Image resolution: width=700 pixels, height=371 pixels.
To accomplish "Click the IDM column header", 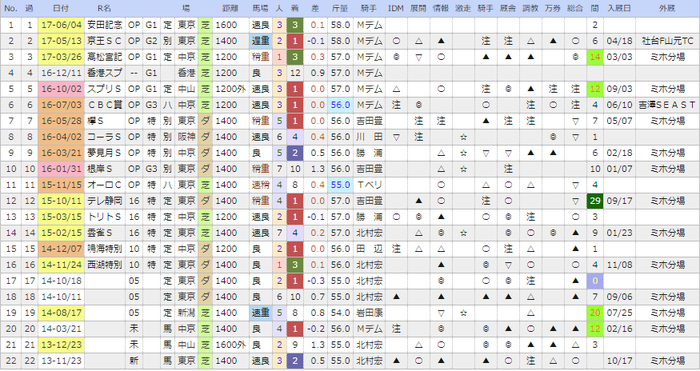I will (396, 8).
